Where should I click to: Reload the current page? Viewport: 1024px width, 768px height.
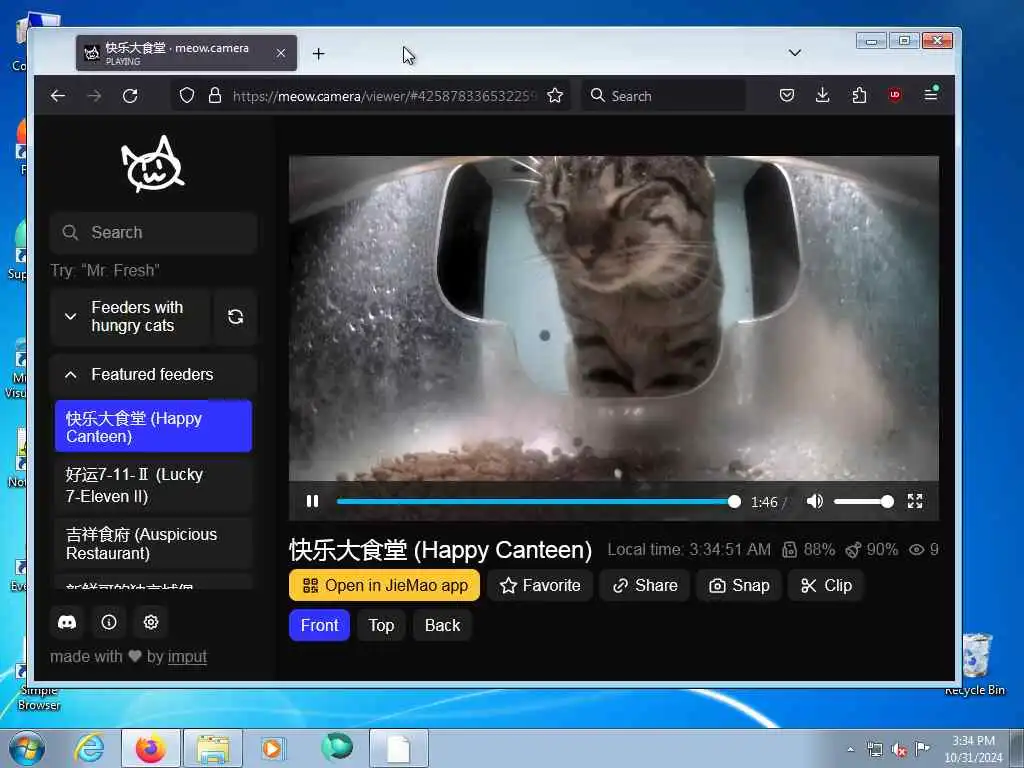coord(130,96)
